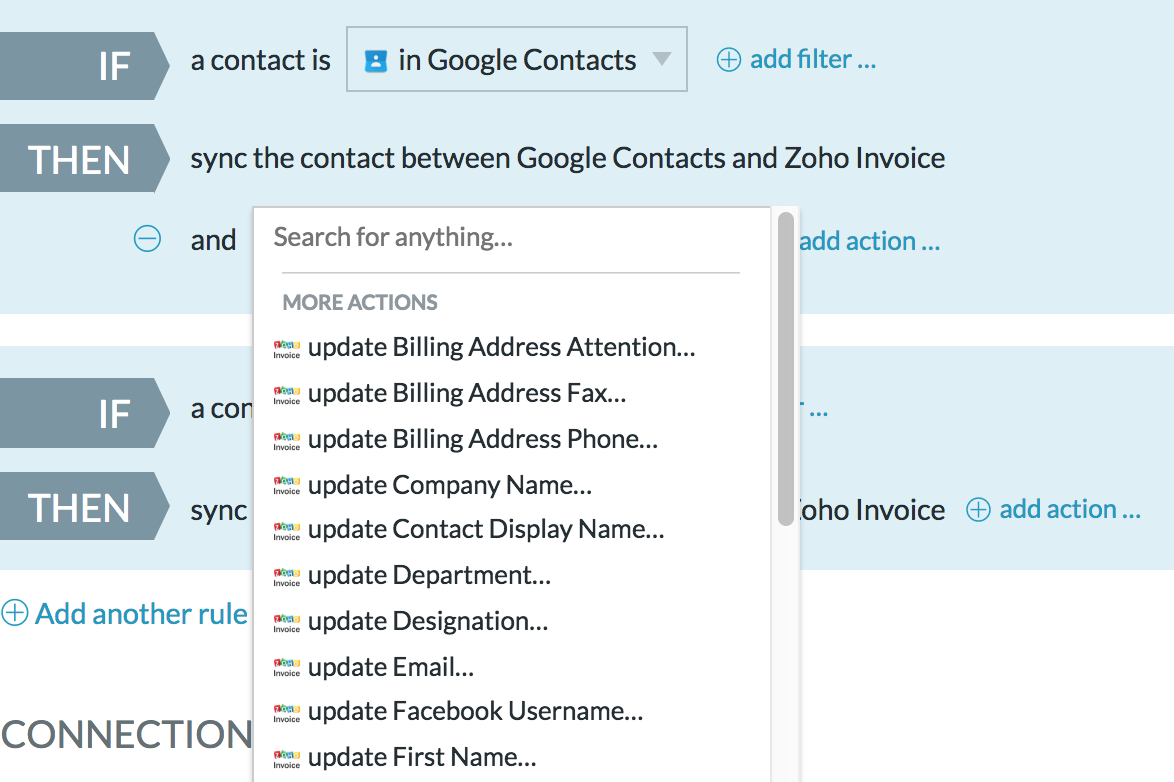This screenshot has height=782, width=1174.
Task: Choose 'update First Name...' action
Action: (x=422, y=757)
